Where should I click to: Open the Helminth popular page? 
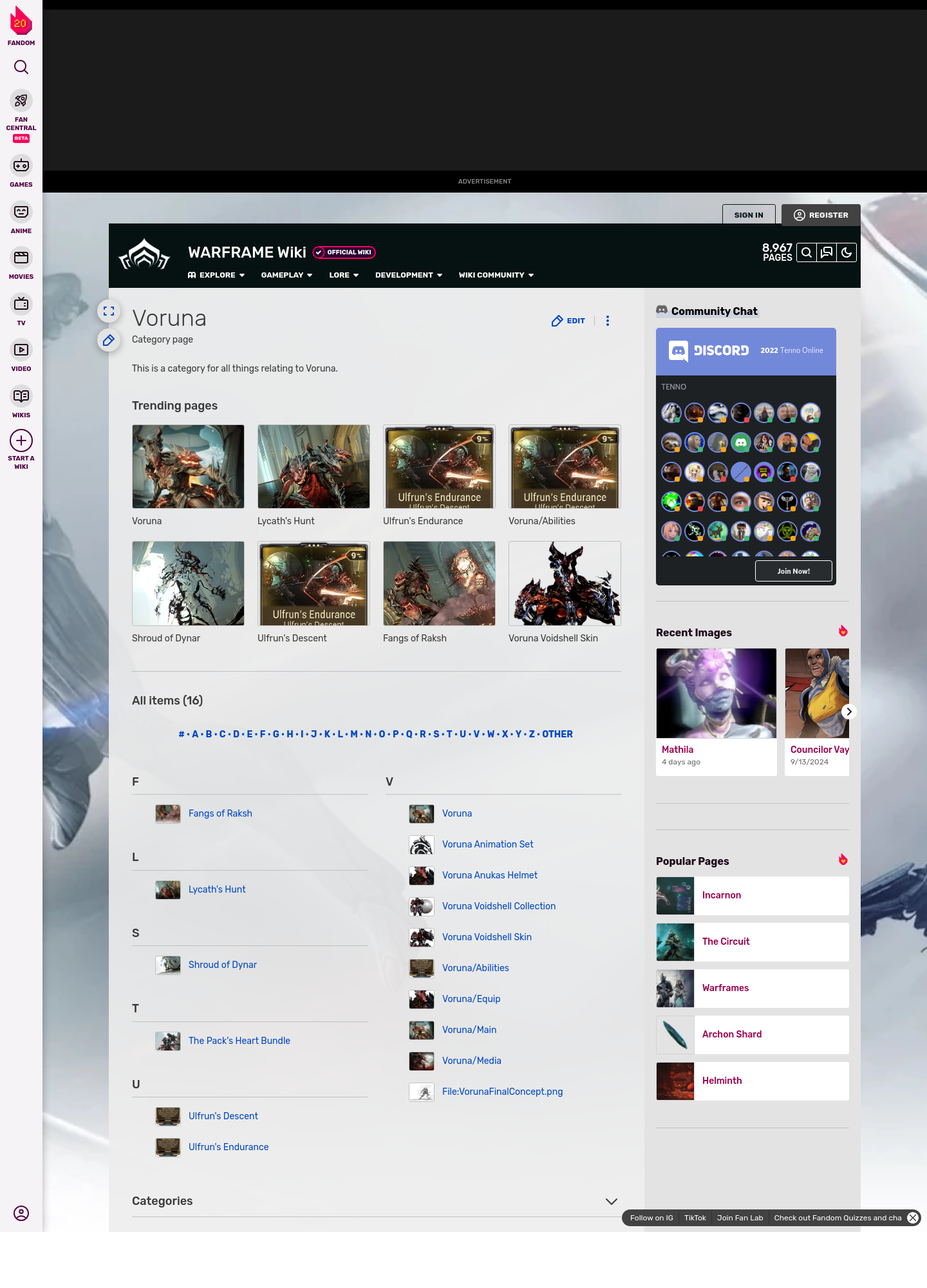click(753, 1081)
